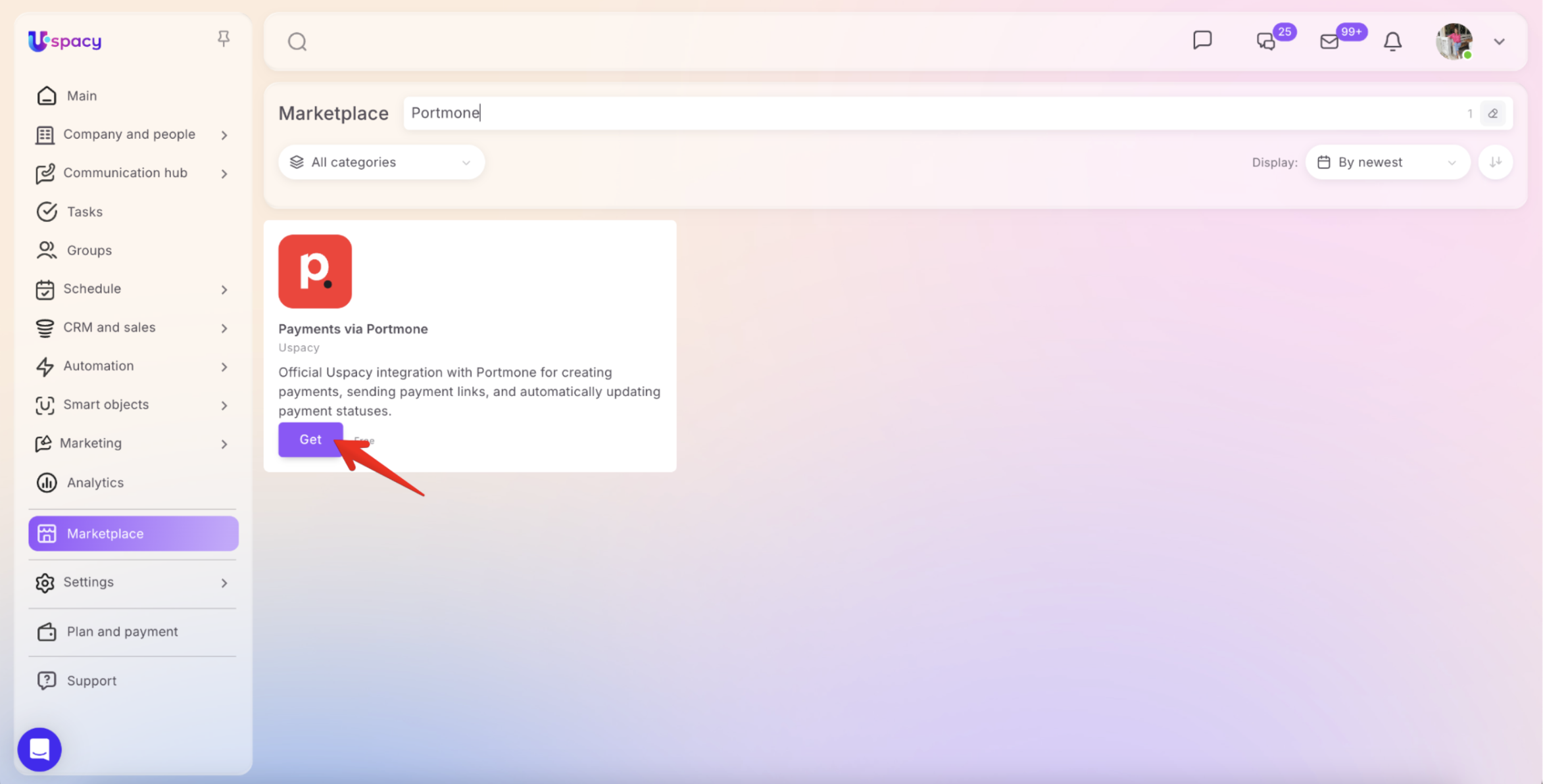Click the Smart objects icon
The width and height of the screenshot is (1543, 784).
click(45, 405)
